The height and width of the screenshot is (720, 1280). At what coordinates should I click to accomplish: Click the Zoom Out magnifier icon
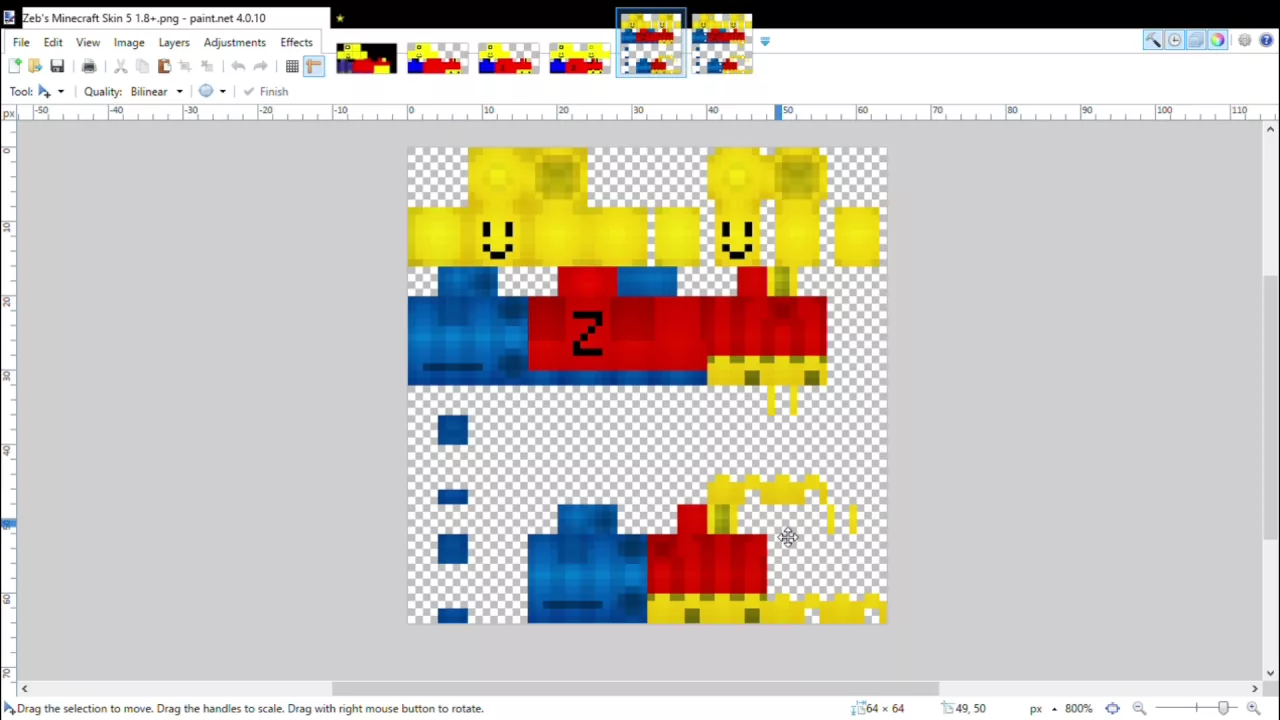coord(1139,708)
